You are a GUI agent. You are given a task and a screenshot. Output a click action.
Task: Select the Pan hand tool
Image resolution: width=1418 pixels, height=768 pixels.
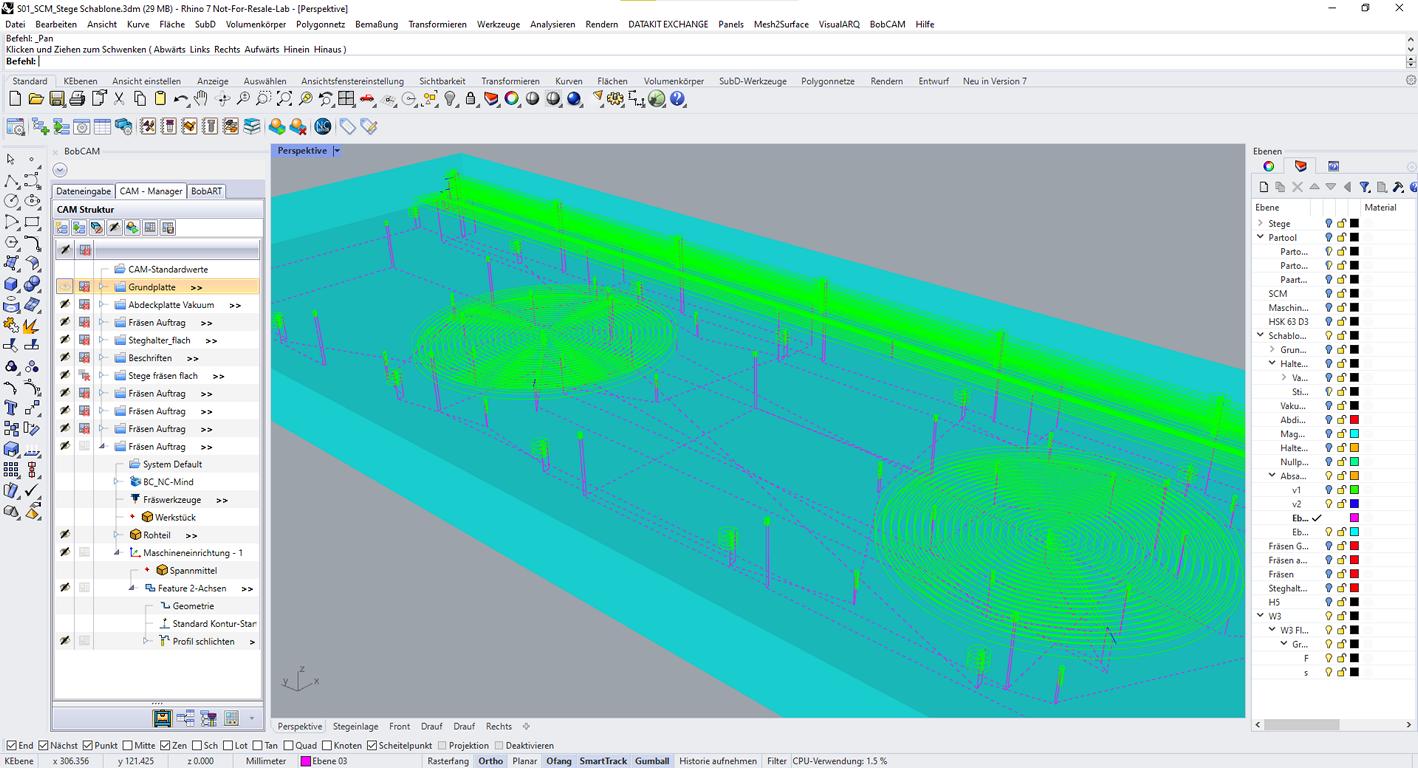tap(201, 99)
